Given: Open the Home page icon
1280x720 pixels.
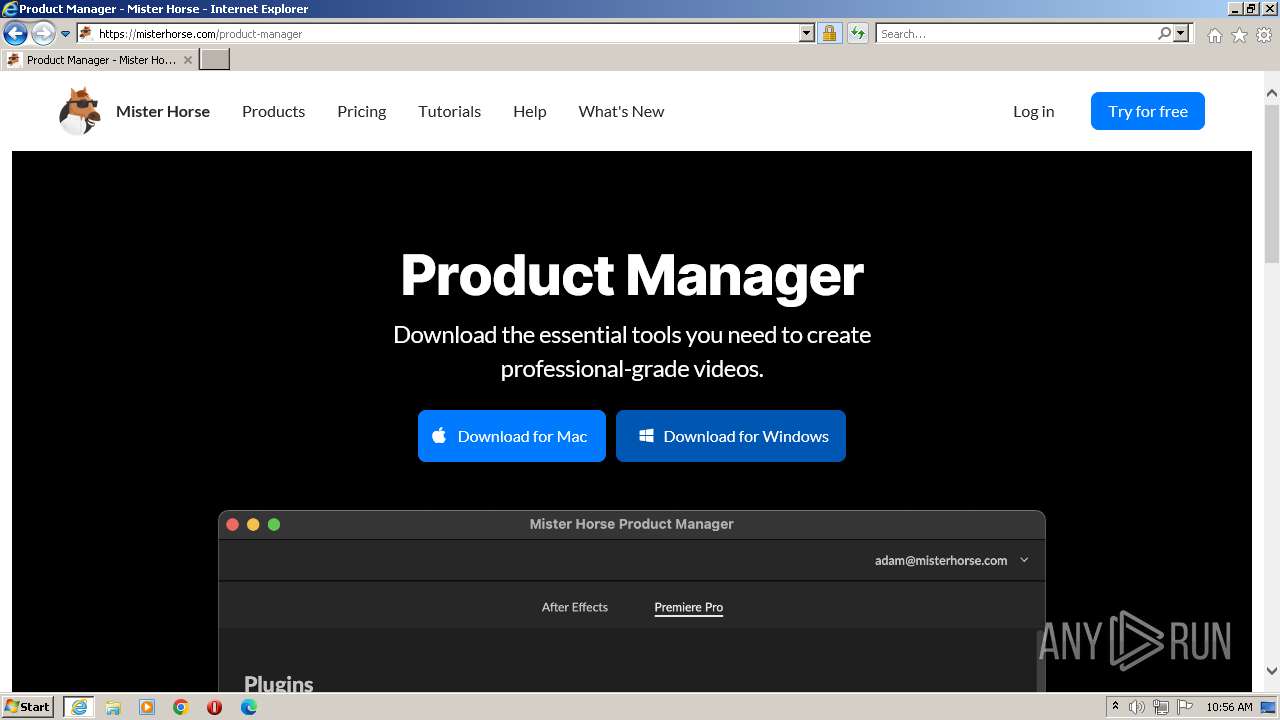Looking at the screenshot, I should [1214, 35].
